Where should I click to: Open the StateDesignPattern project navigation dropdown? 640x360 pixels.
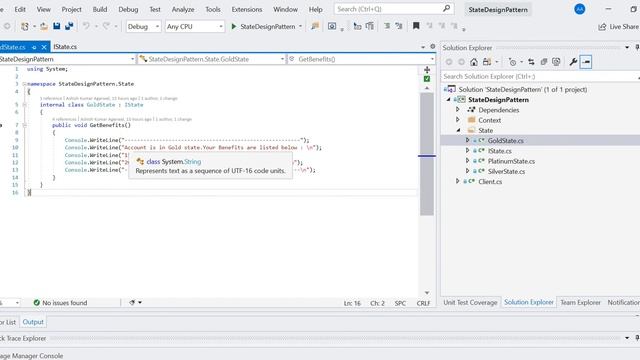coord(67,59)
